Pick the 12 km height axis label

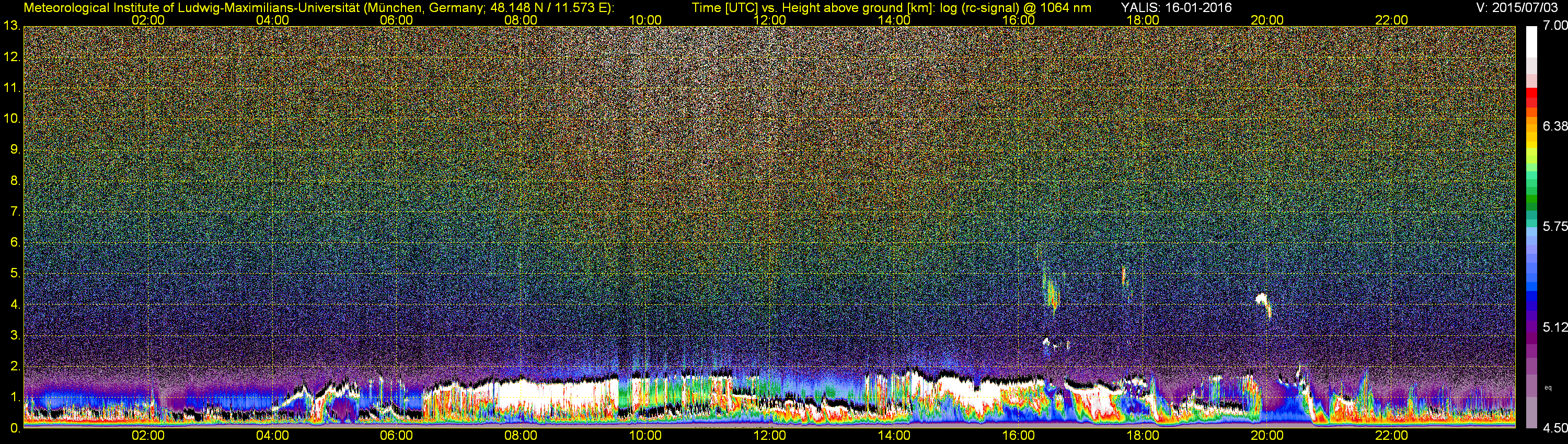(x=11, y=57)
